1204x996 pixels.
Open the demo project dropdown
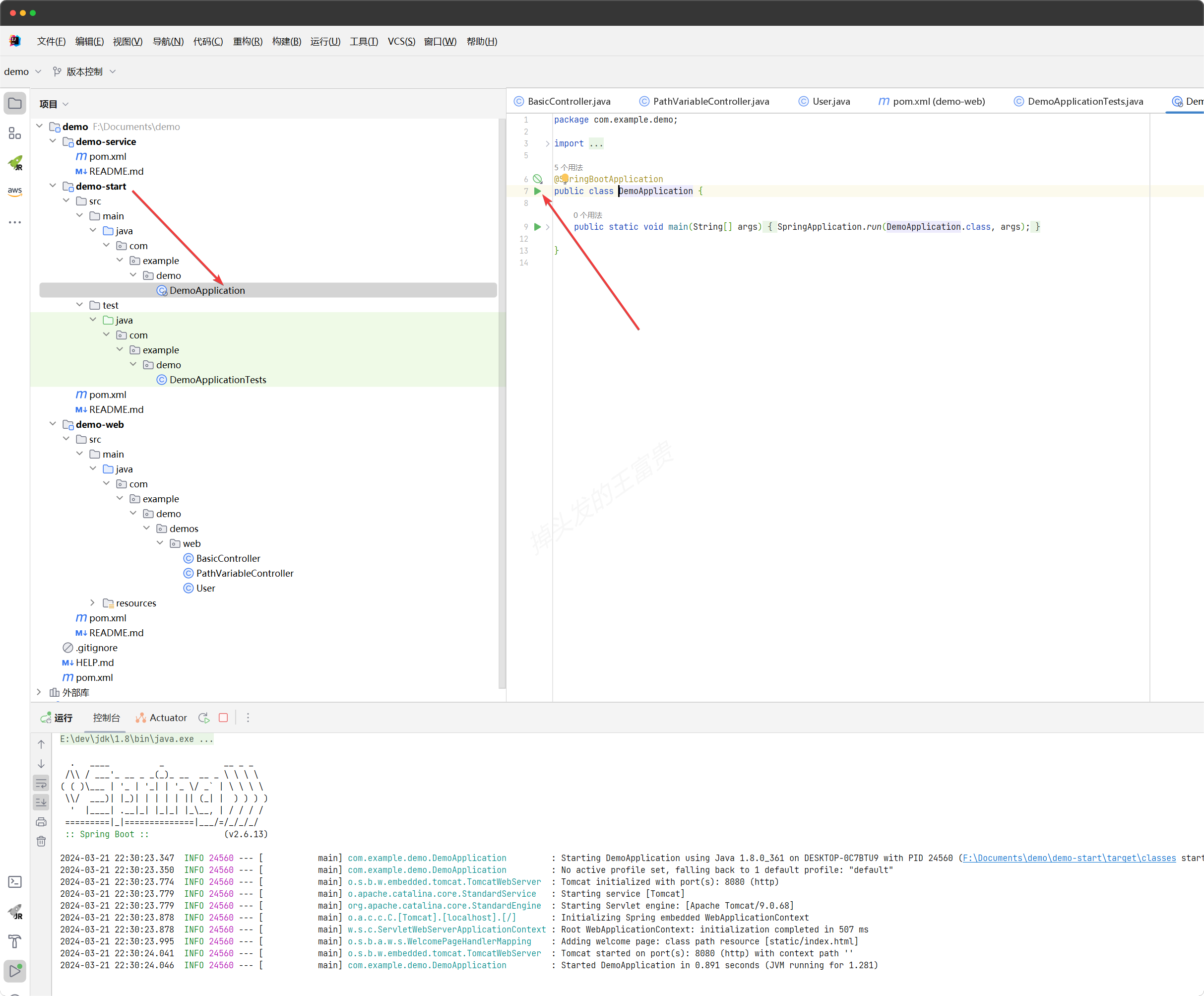23,71
